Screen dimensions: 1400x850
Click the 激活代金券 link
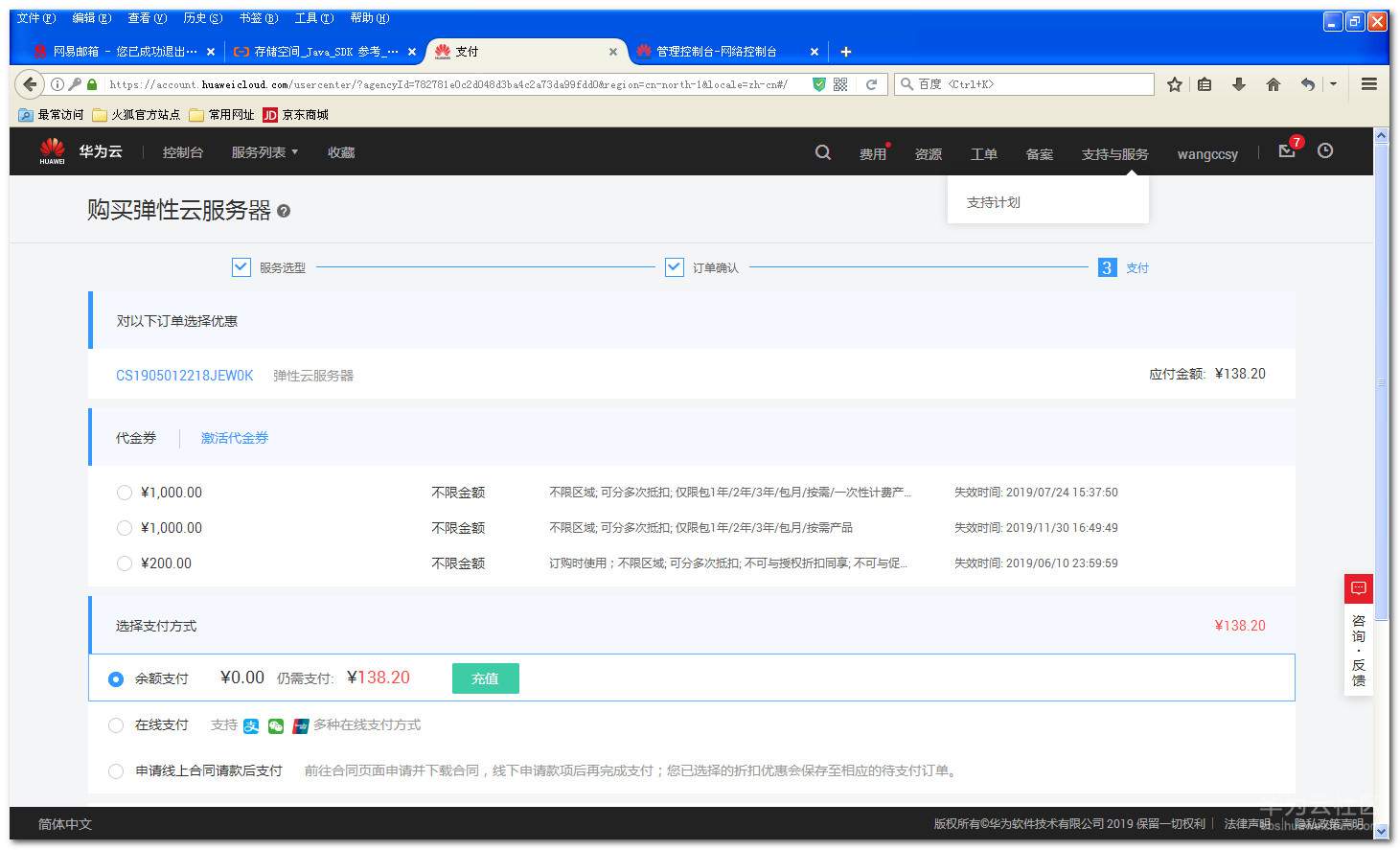pyautogui.click(x=235, y=438)
